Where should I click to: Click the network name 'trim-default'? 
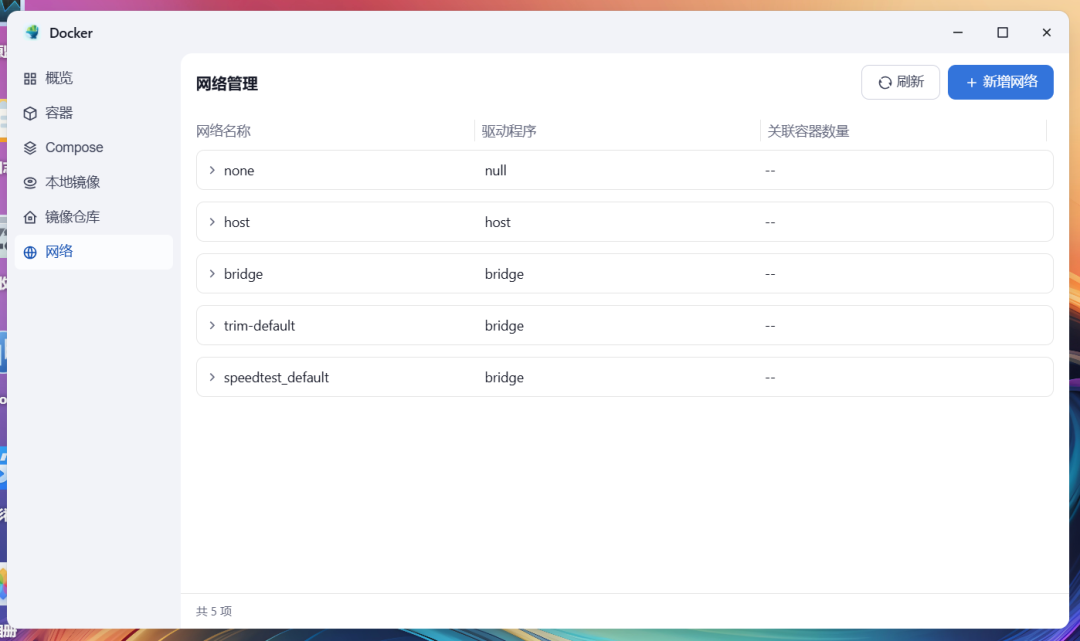point(259,326)
